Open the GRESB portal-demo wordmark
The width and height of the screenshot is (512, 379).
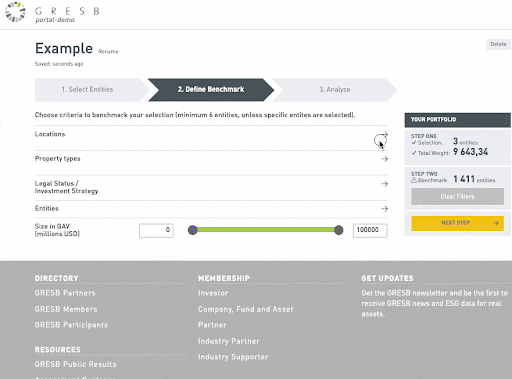(x=67, y=15)
